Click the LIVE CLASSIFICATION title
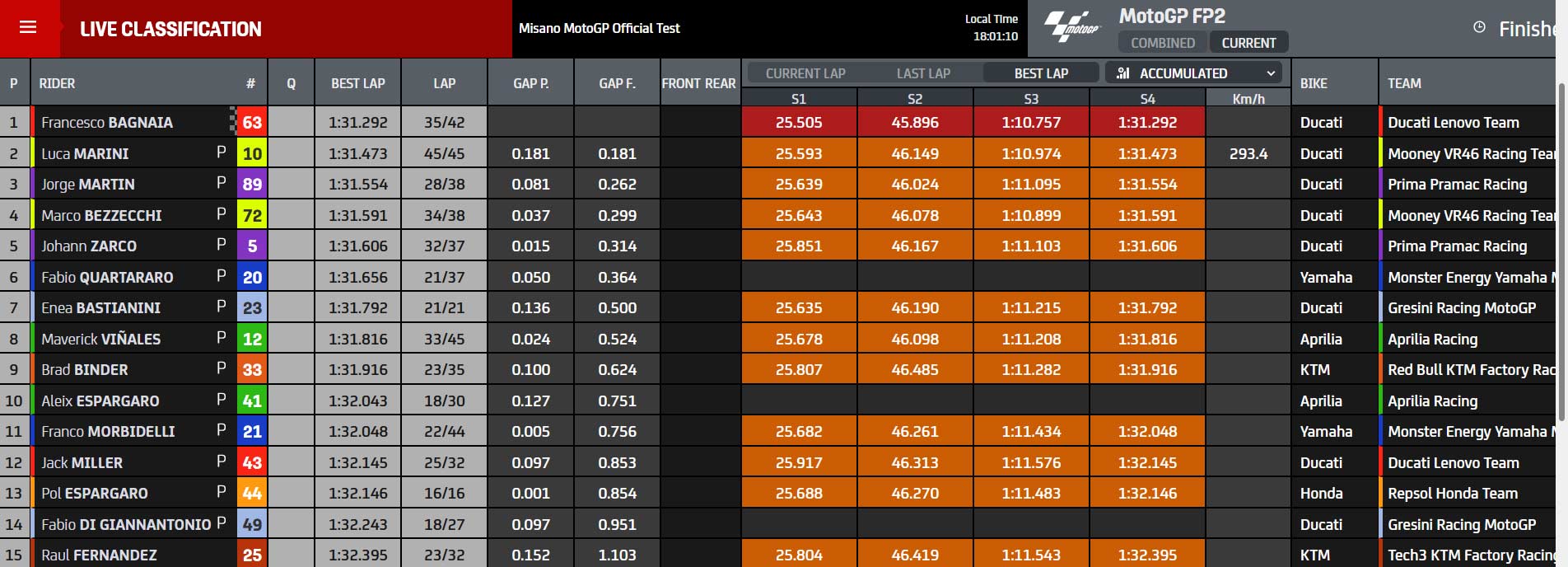 point(170,30)
